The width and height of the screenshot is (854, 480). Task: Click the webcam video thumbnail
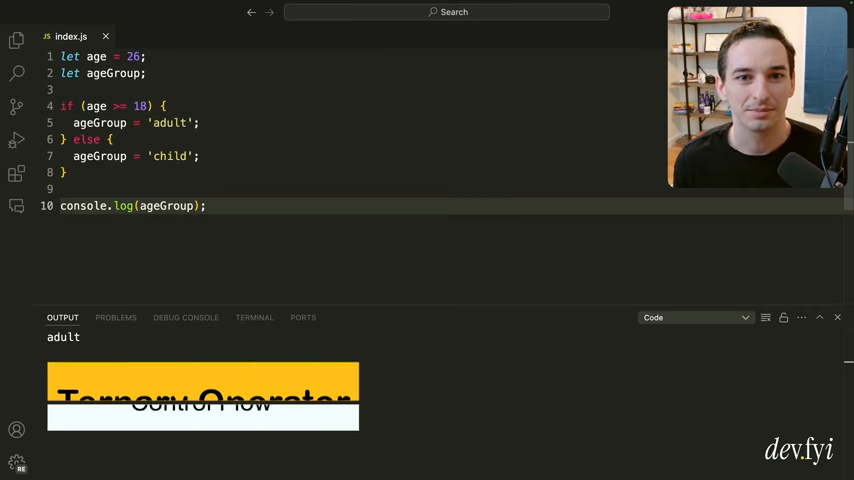pyautogui.click(x=758, y=97)
